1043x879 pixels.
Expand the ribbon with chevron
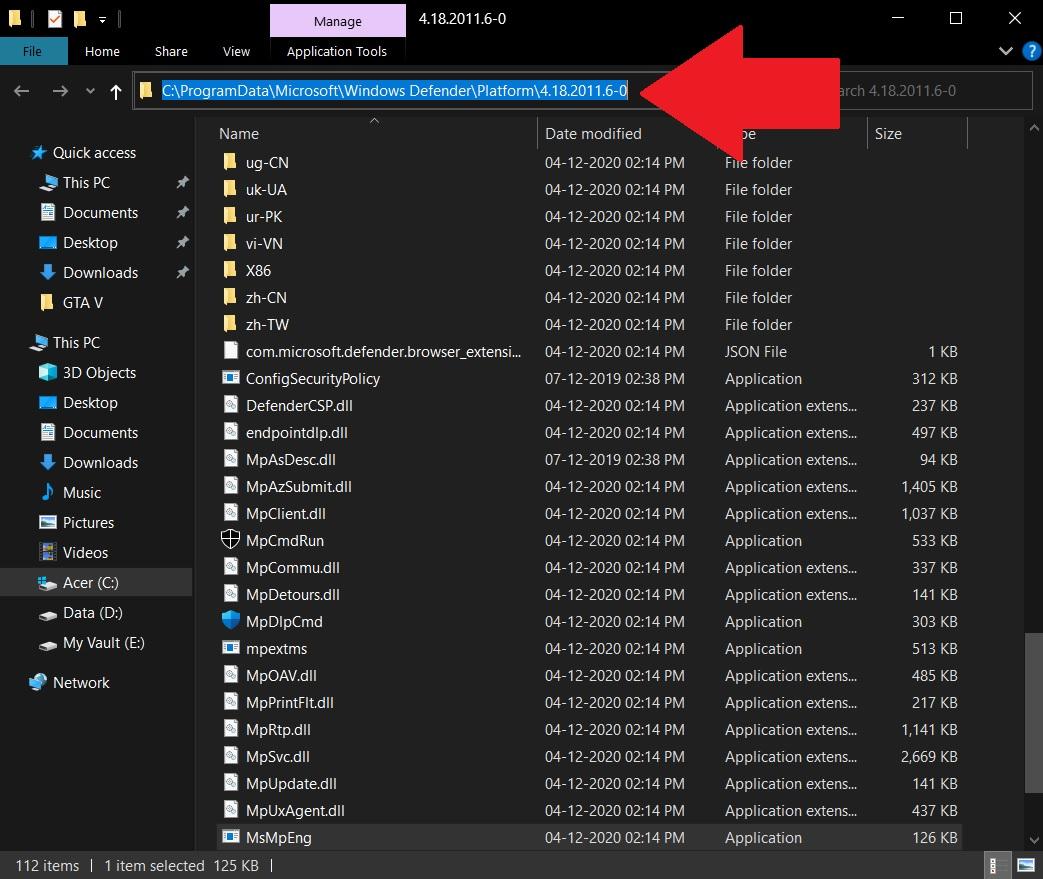(x=1006, y=51)
